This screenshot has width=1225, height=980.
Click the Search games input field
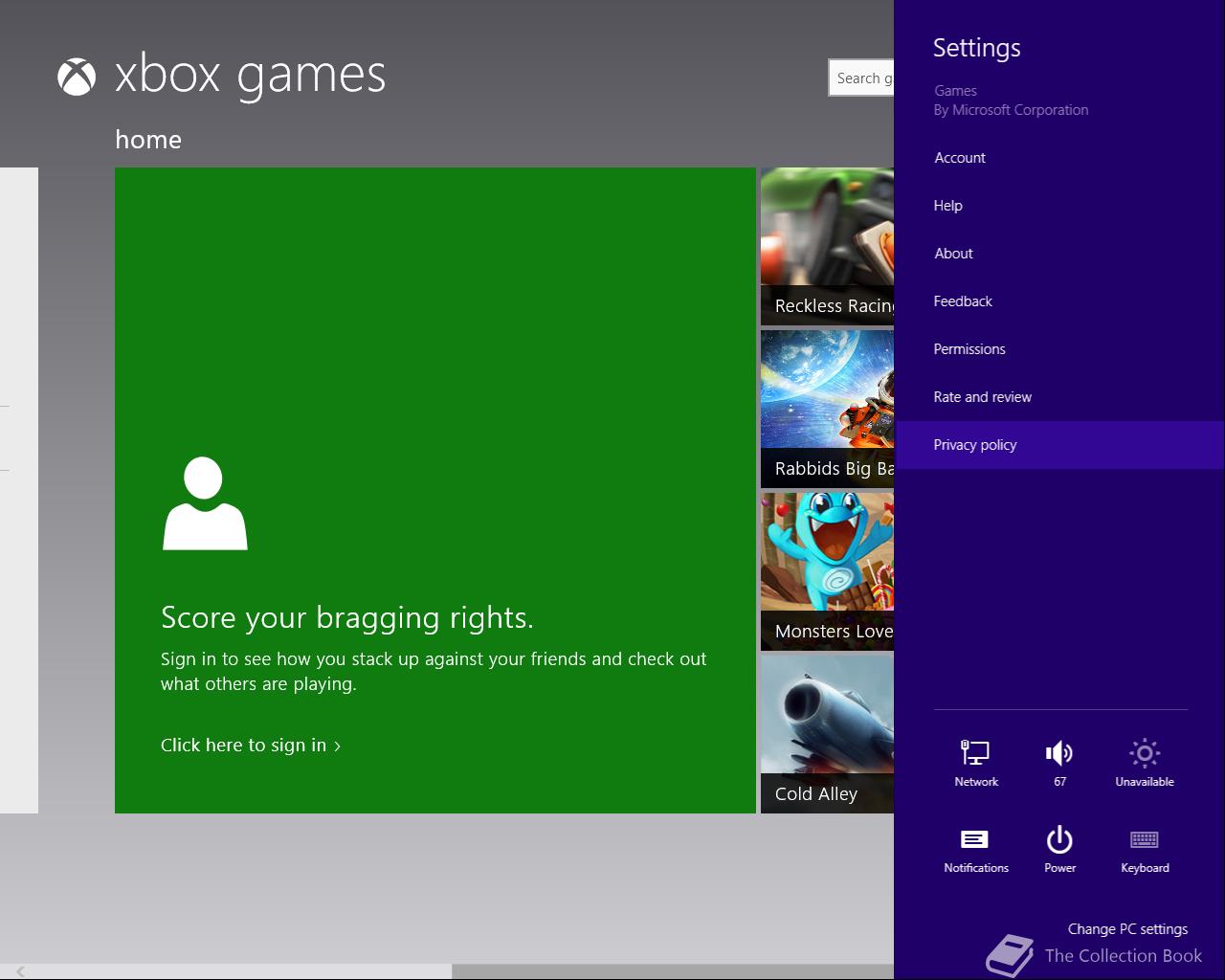tap(861, 78)
